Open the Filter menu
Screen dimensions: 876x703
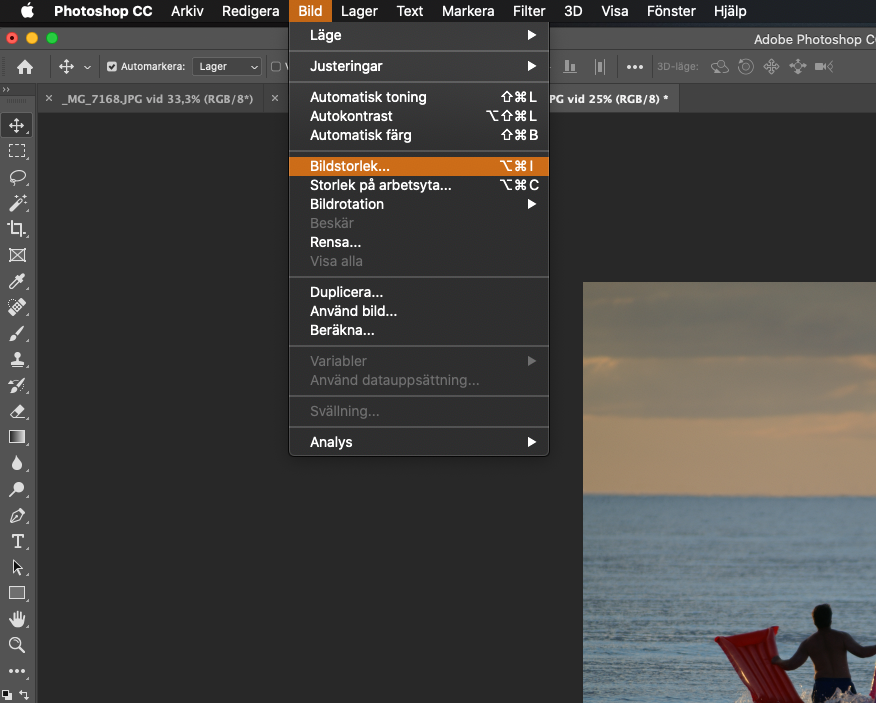pos(529,11)
